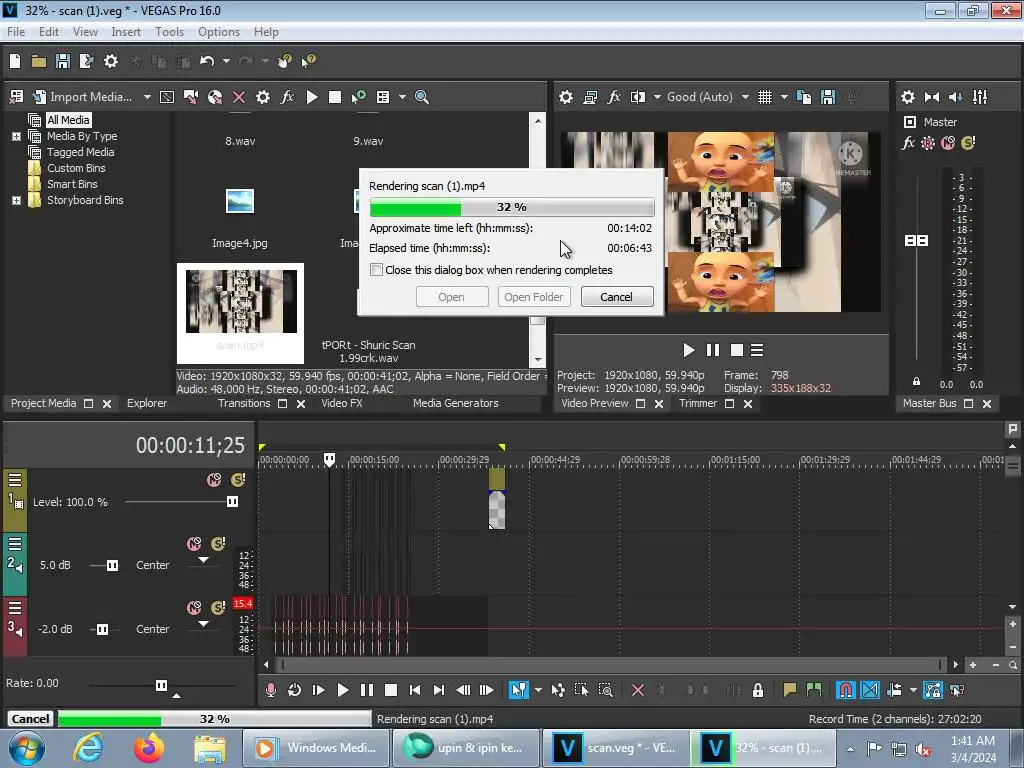Image resolution: width=1024 pixels, height=768 pixels.
Task: Open the View menu
Action: pos(85,31)
